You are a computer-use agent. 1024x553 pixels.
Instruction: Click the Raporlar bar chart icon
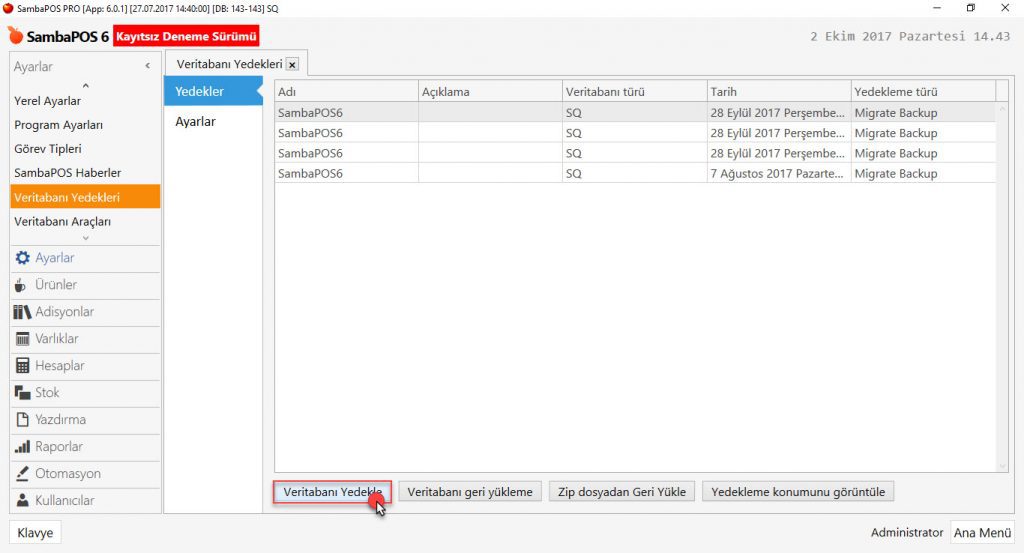click(22, 447)
